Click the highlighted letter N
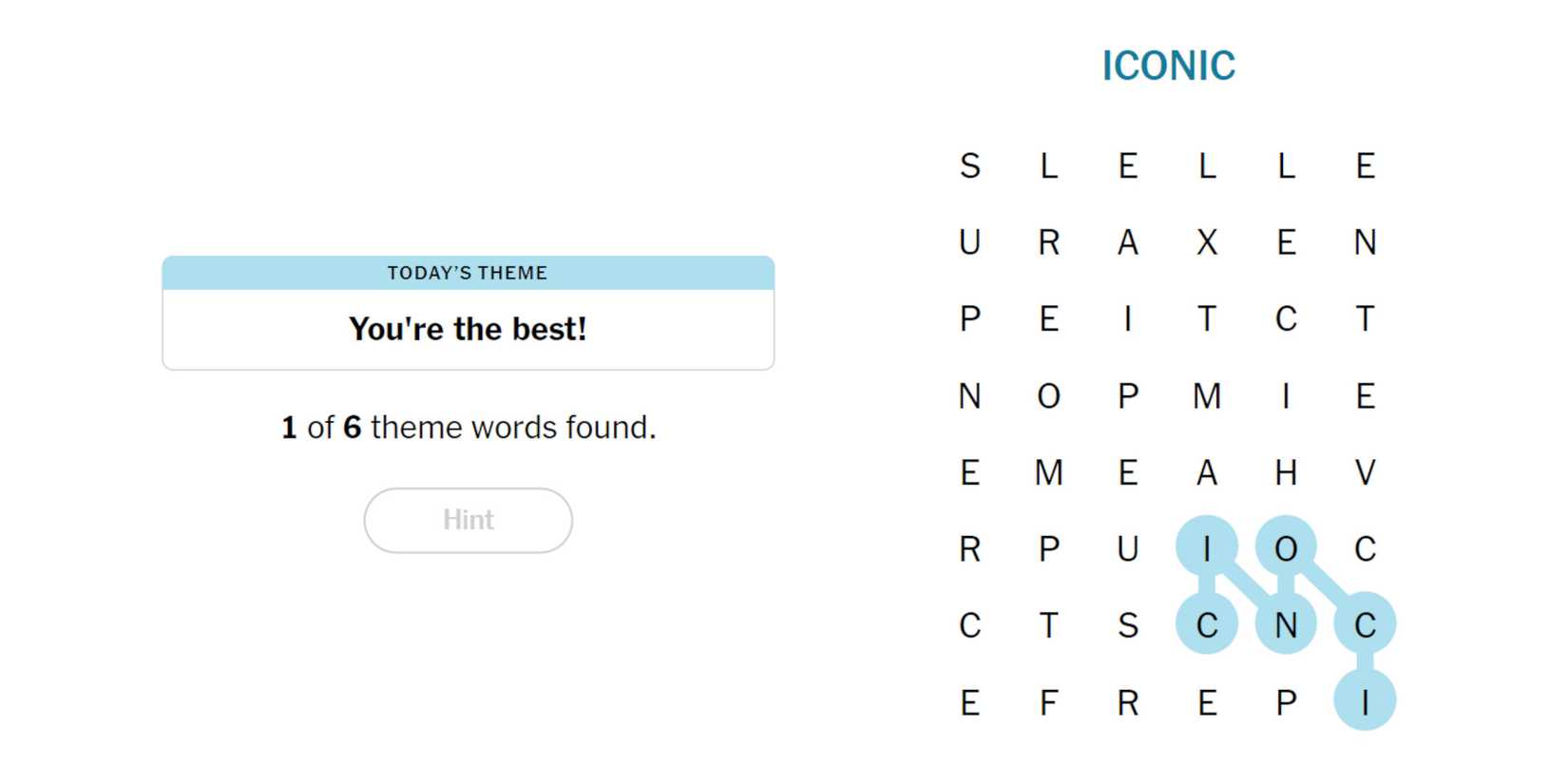Screen dimensions: 1568x784 tap(1286, 625)
